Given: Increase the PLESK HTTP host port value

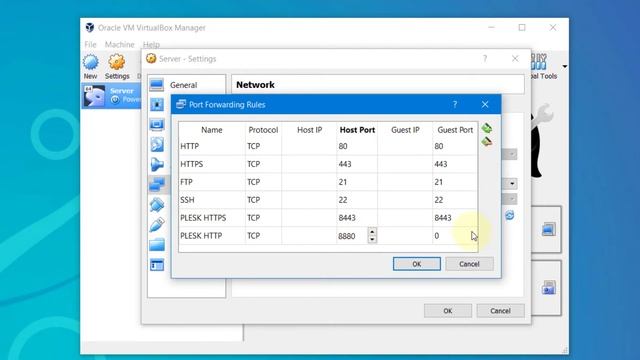Looking at the screenshot, I should tap(372, 231).
